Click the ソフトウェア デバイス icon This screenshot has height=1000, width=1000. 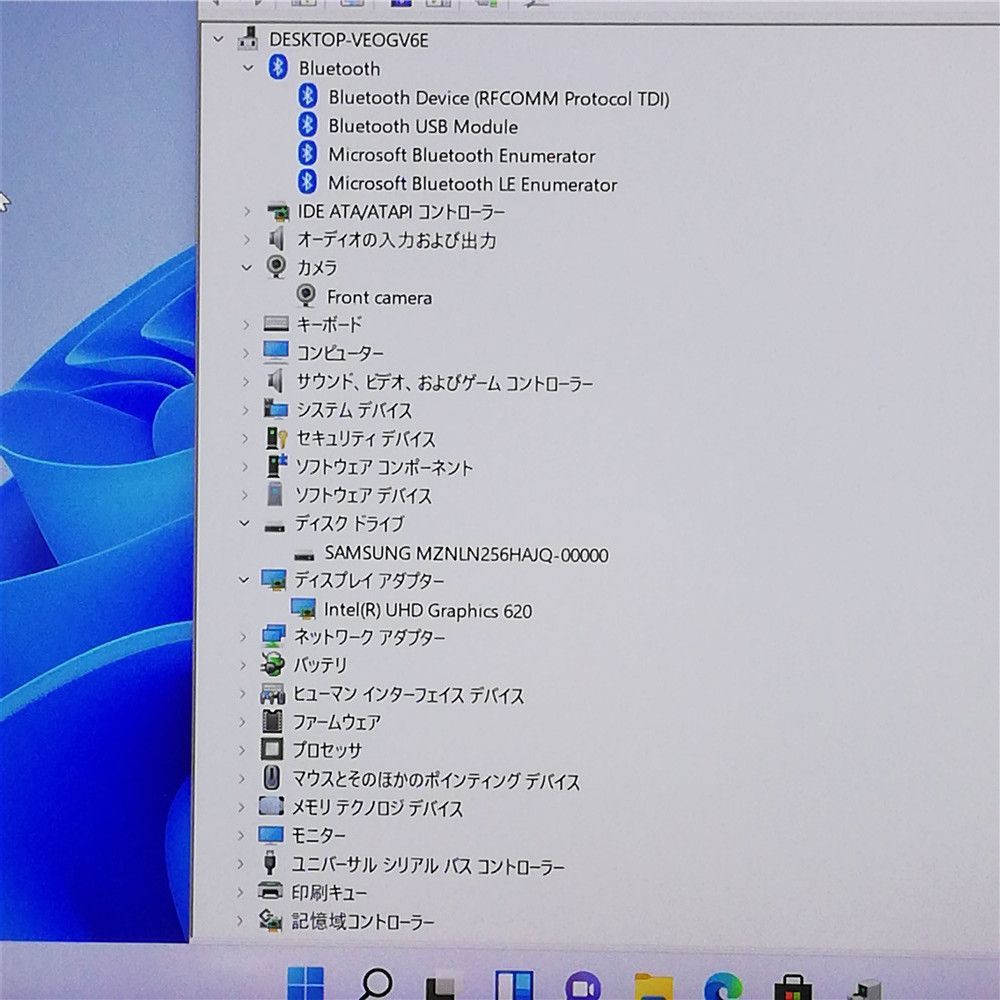click(274, 494)
